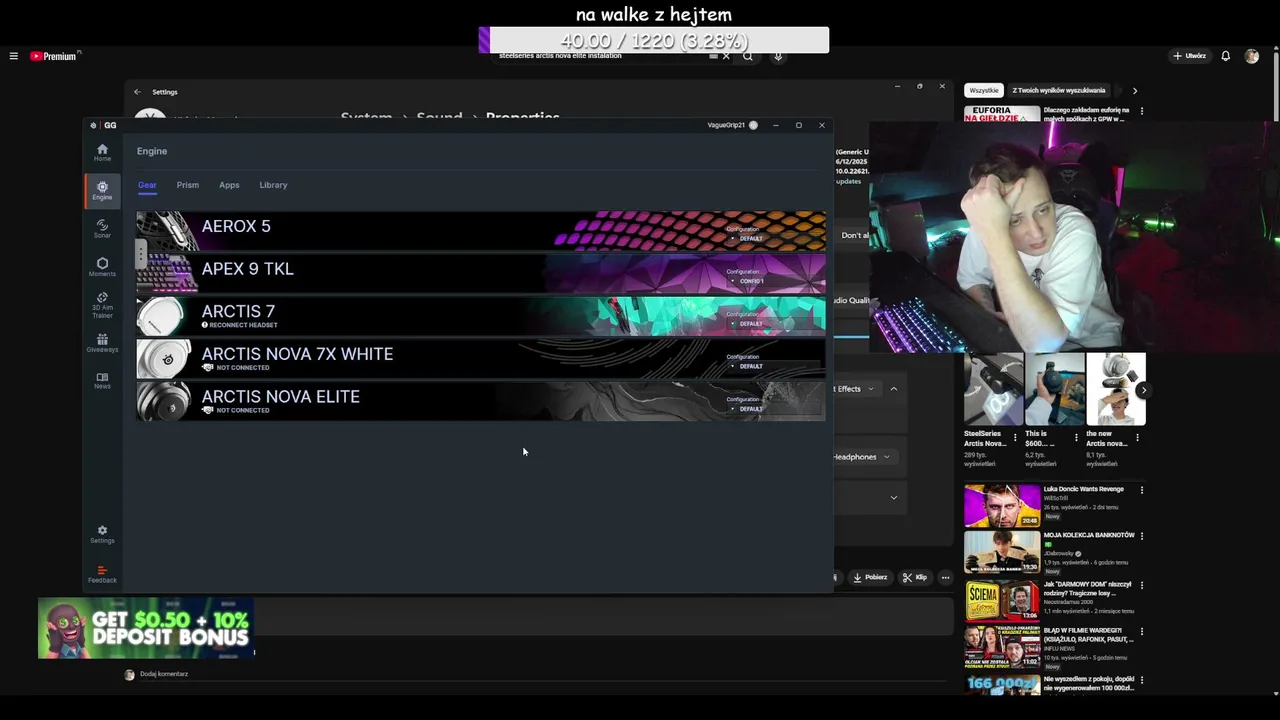Click the INFLU NEWS channel name
This screenshot has width=1280, height=720.
pos(1061,649)
